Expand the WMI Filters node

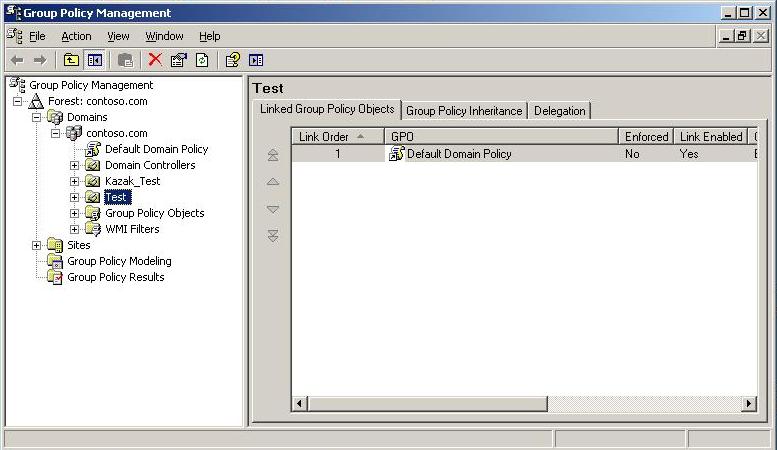pos(74,229)
